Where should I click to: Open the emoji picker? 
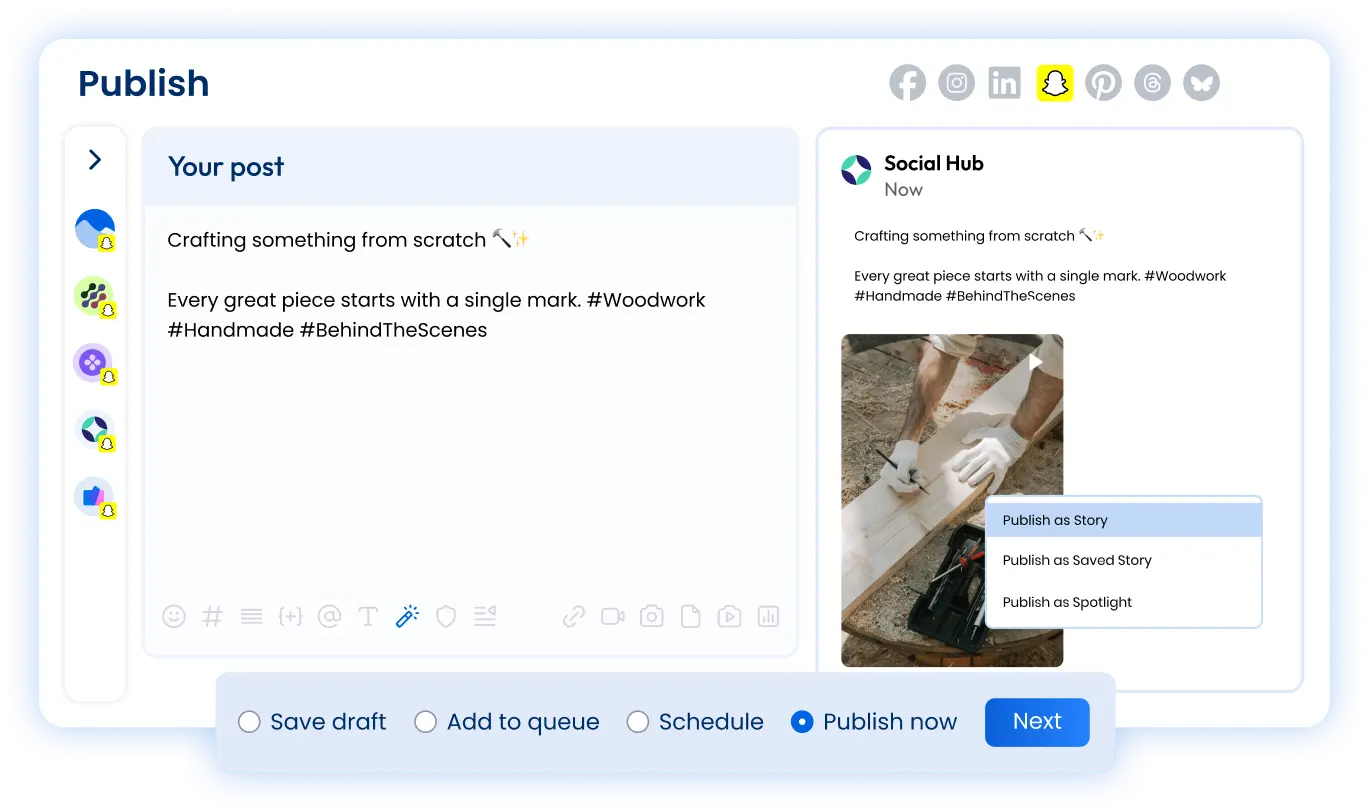[x=173, y=616]
